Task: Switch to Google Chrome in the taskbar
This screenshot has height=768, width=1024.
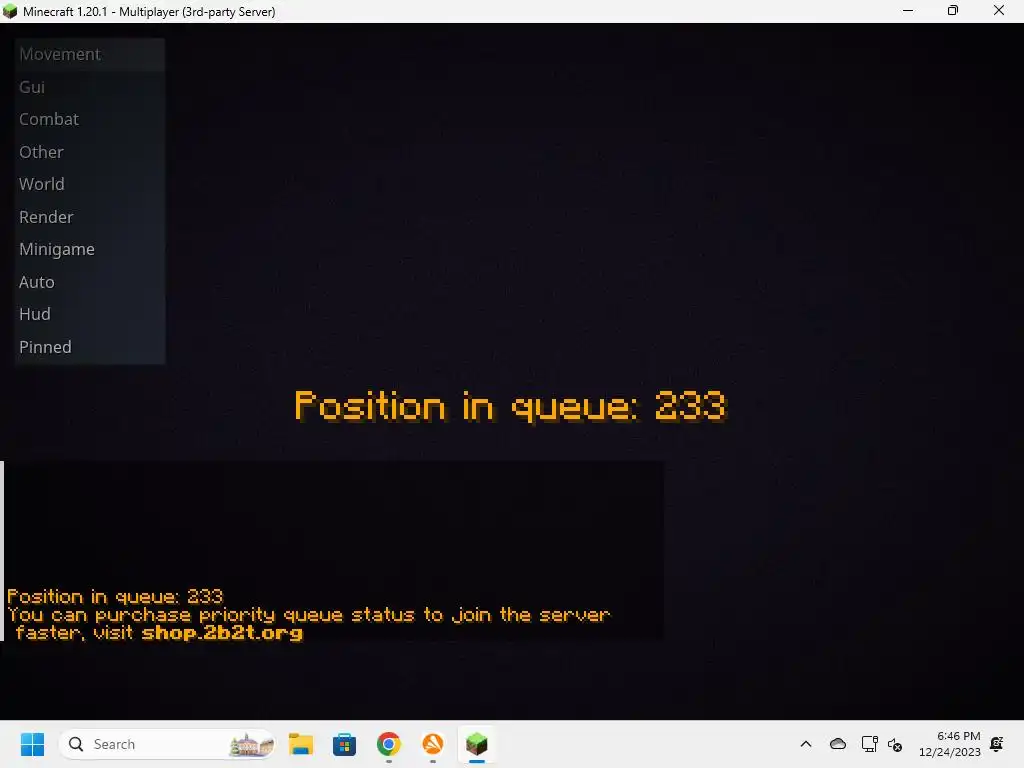Action: (389, 744)
